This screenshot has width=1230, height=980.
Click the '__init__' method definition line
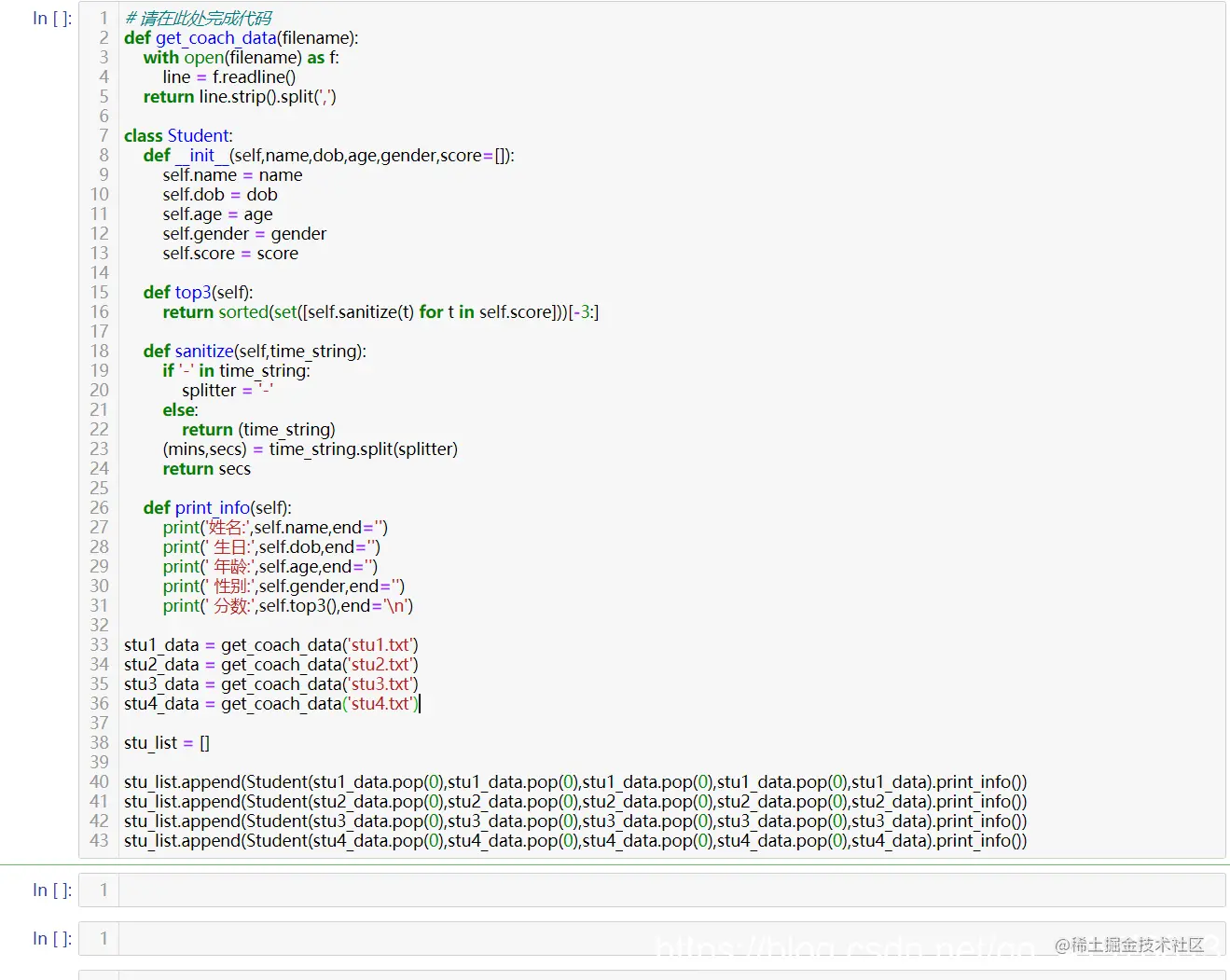[x=328, y=155]
